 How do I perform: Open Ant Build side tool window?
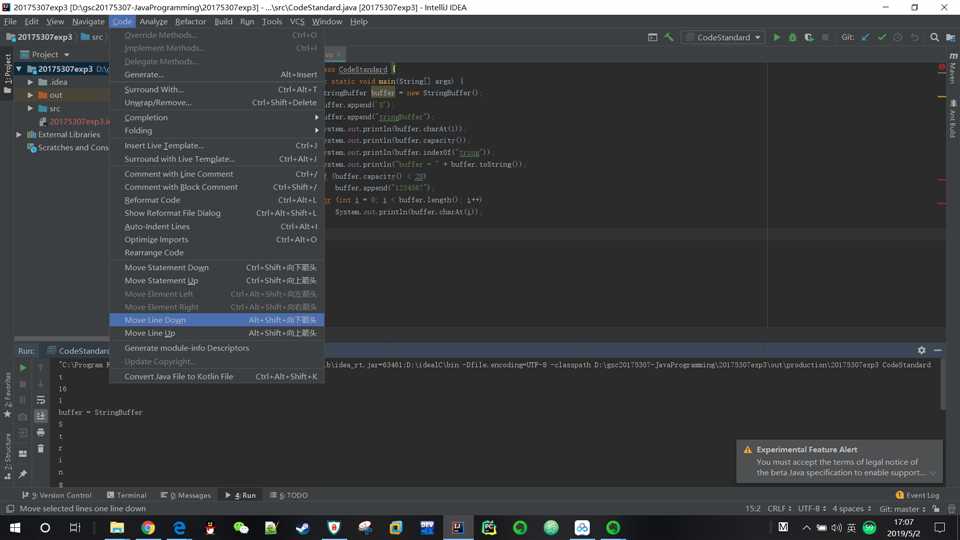click(x=953, y=119)
